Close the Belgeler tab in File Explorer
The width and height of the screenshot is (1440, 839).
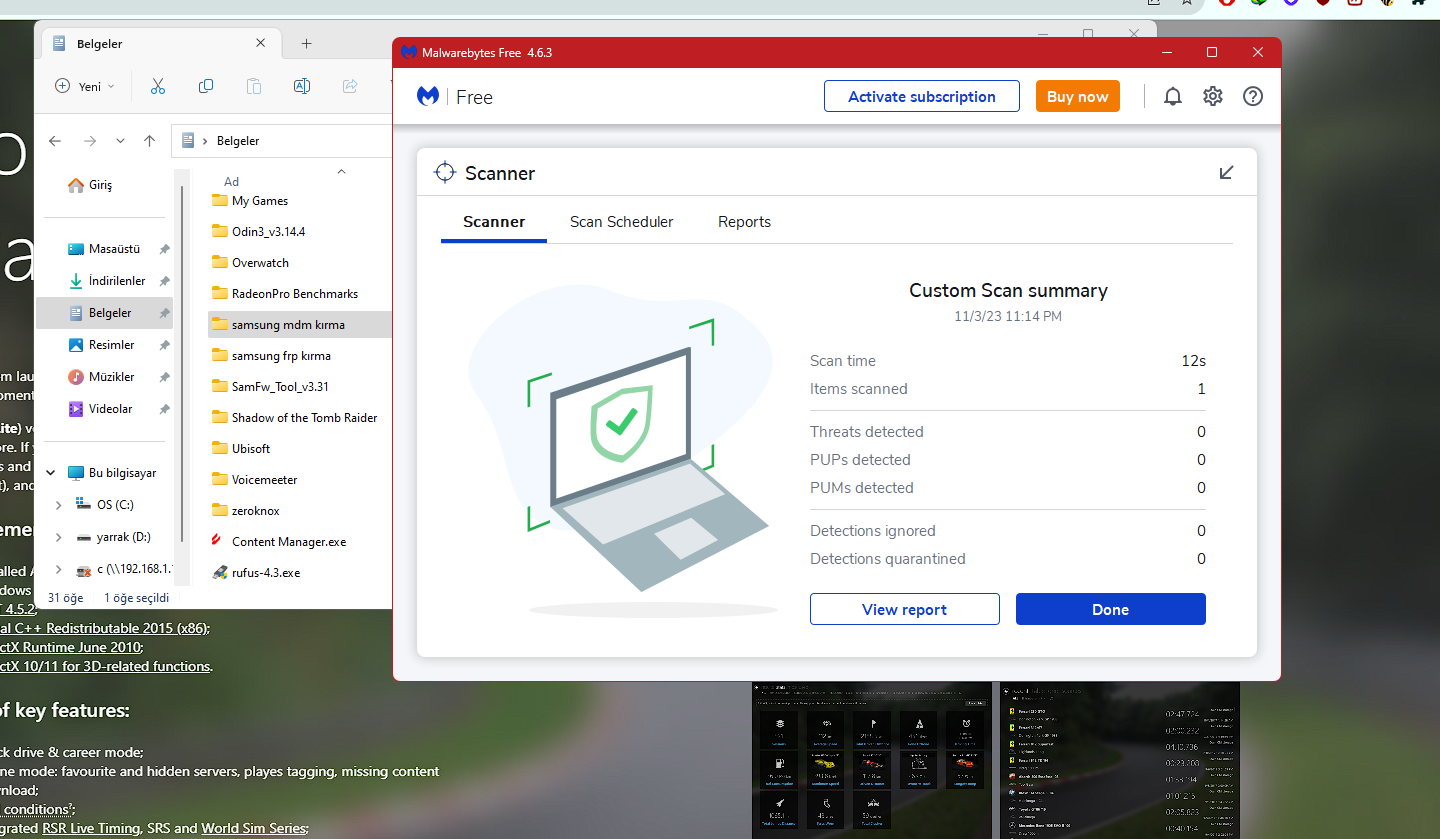pos(261,43)
